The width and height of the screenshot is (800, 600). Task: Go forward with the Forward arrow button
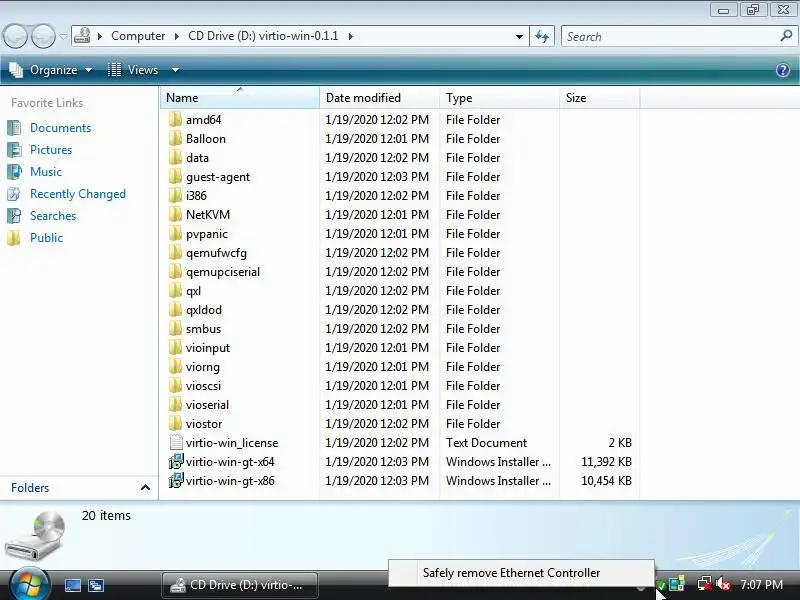tap(43, 36)
